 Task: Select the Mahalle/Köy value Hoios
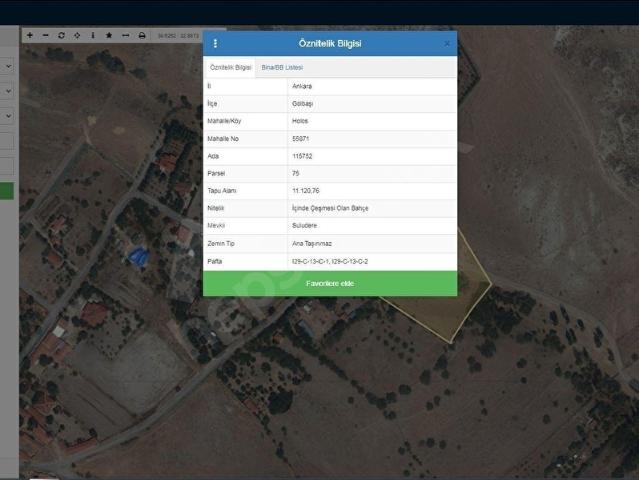coord(300,121)
